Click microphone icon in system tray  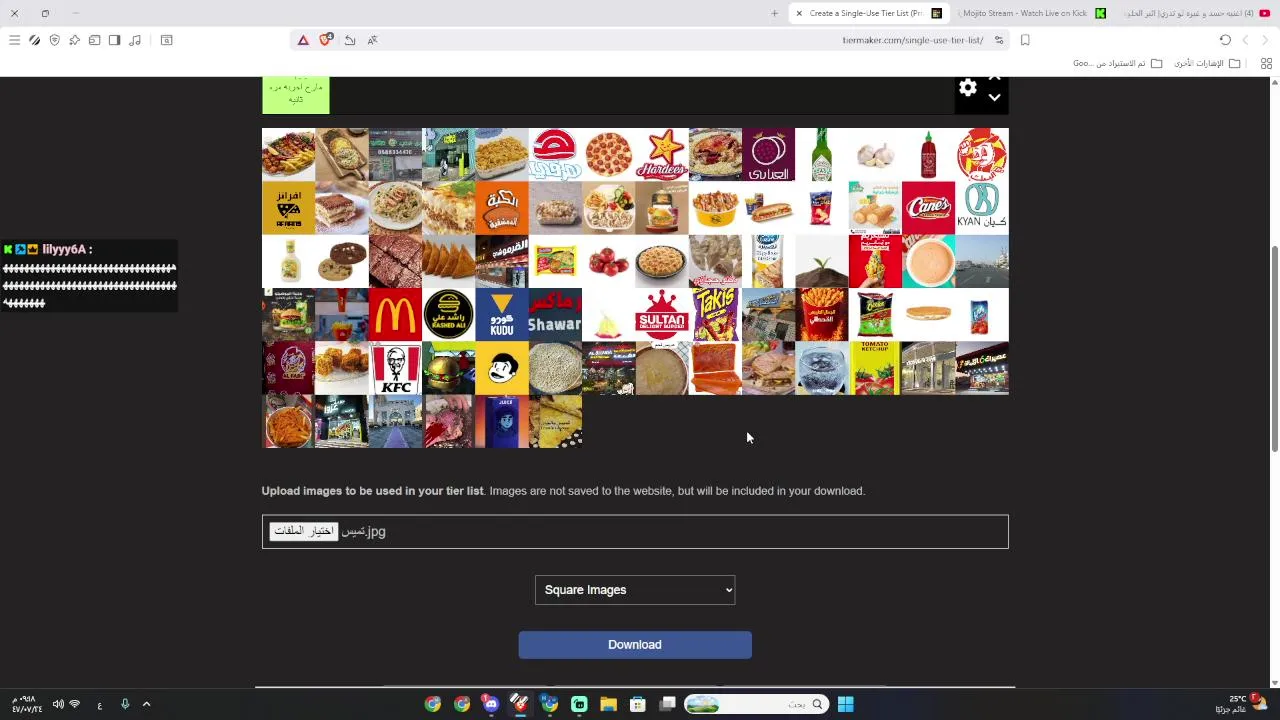(x=125, y=704)
